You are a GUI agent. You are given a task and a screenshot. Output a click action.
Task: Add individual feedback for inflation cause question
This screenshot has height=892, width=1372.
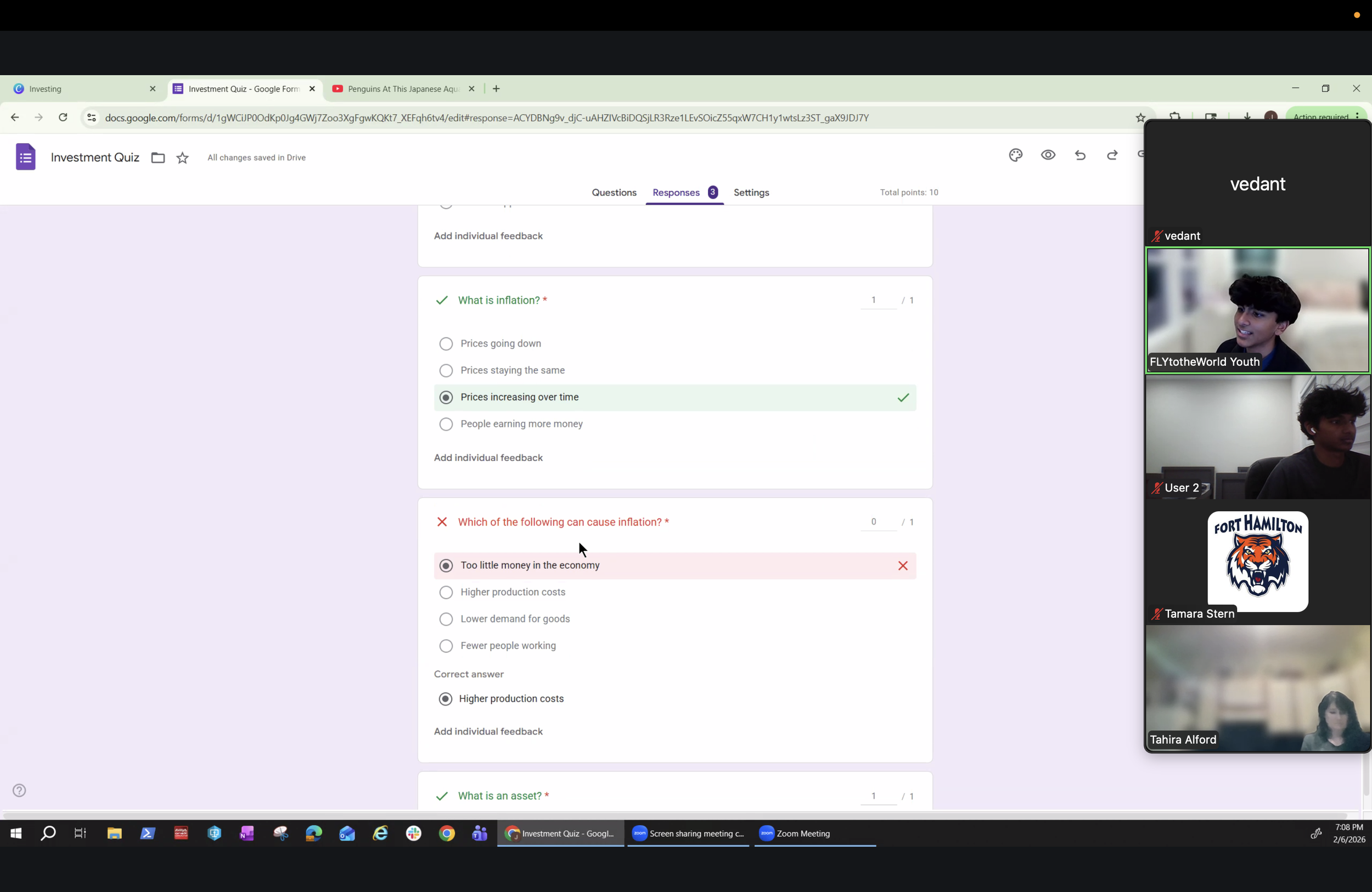coord(488,731)
